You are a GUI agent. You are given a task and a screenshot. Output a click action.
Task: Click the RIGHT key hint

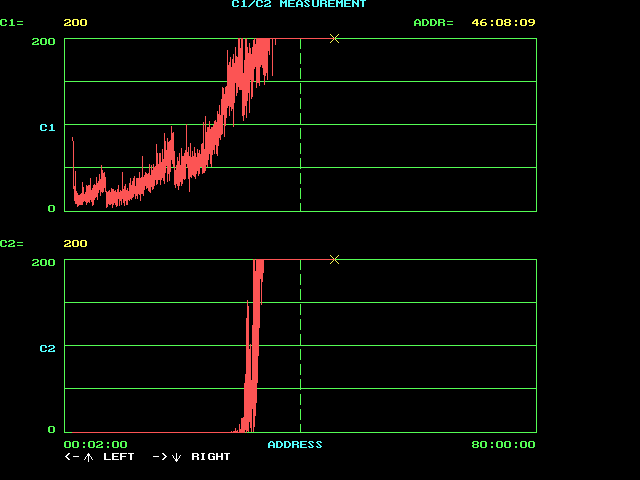tap(211, 457)
